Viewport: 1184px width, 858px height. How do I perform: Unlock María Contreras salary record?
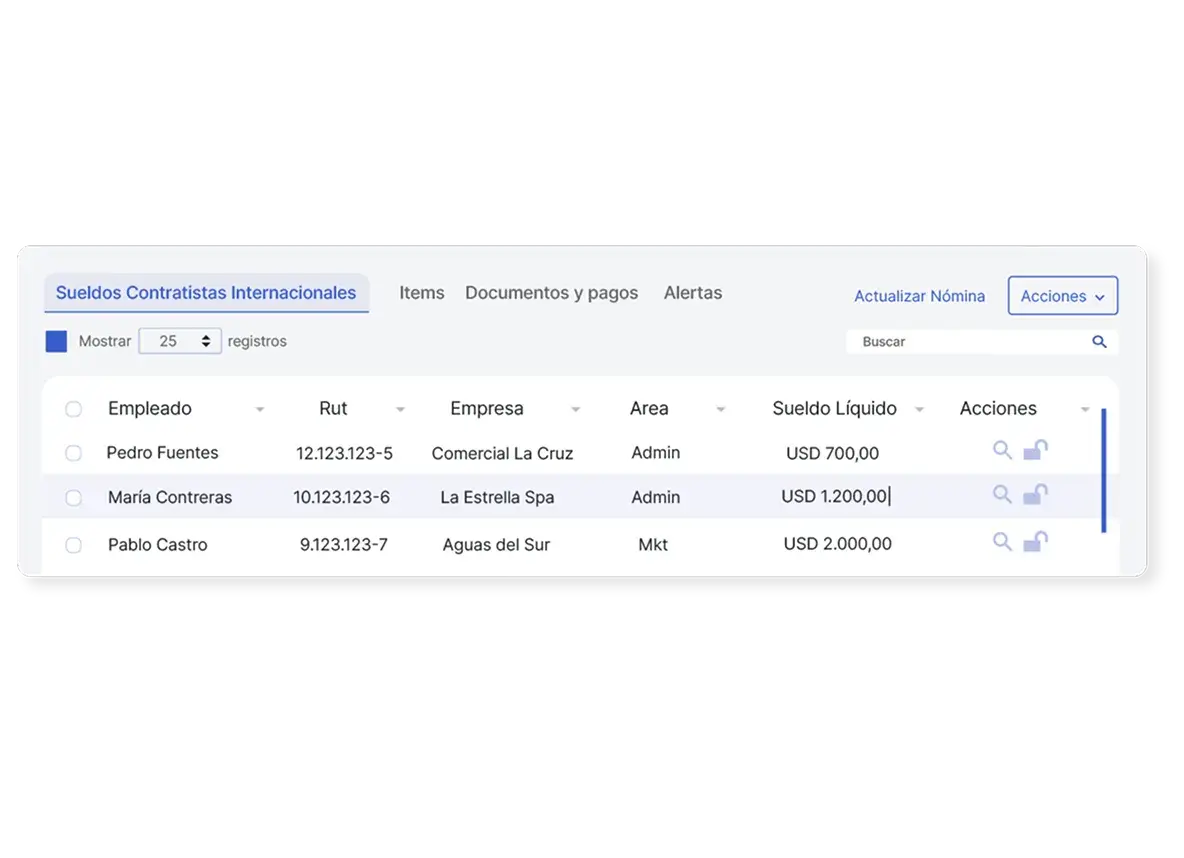[1036, 494]
